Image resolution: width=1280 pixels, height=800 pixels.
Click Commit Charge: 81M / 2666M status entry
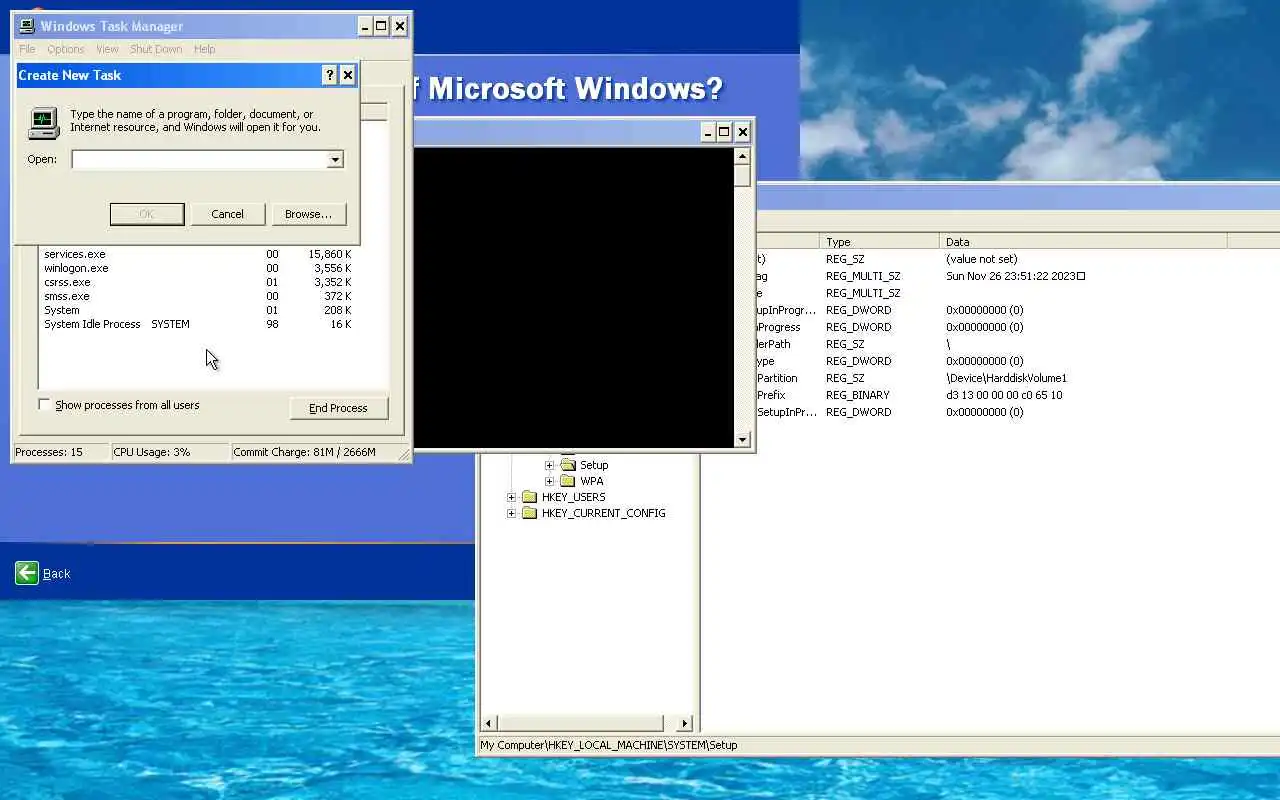pyautogui.click(x=304, y=452)
